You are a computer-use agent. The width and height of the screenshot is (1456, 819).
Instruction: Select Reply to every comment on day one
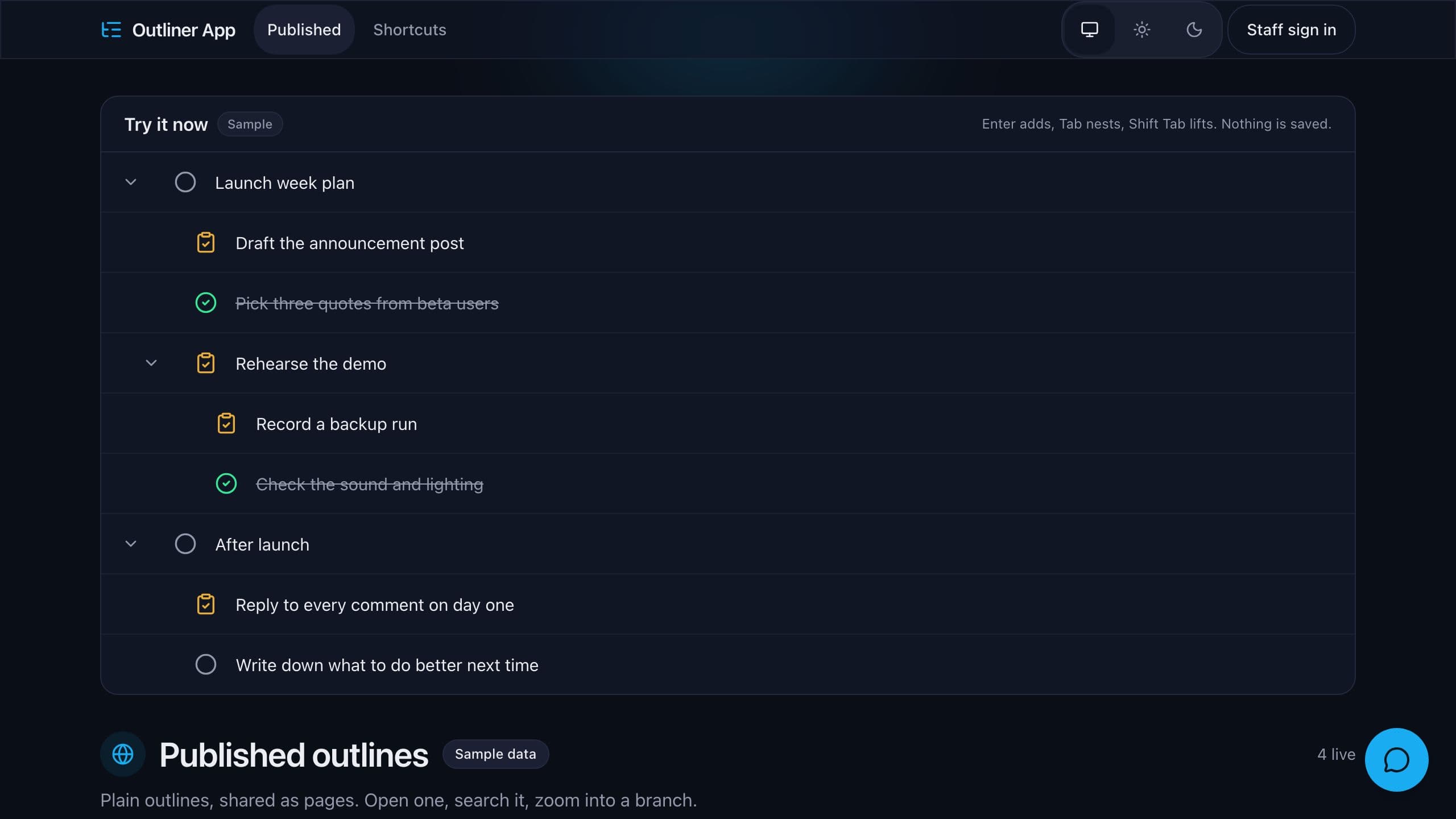[375, 605]
